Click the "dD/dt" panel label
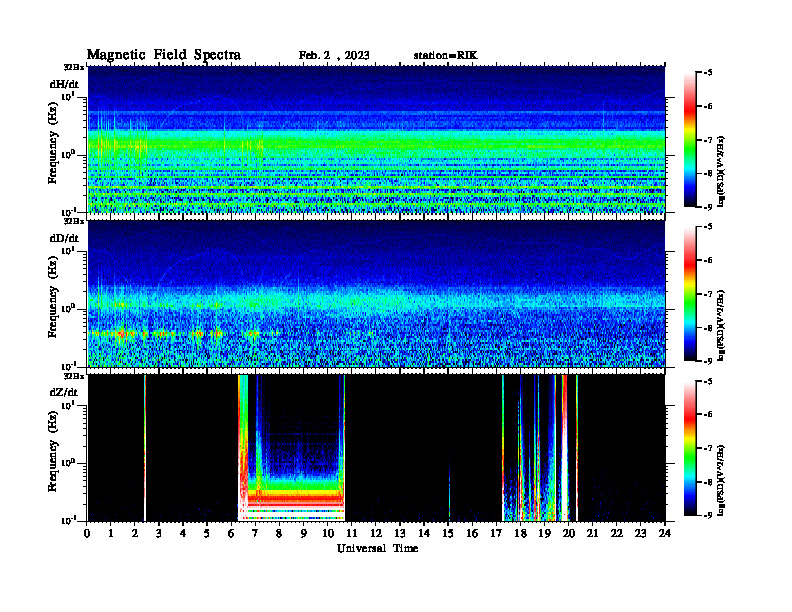792x612 pixels. click(64, 238)
